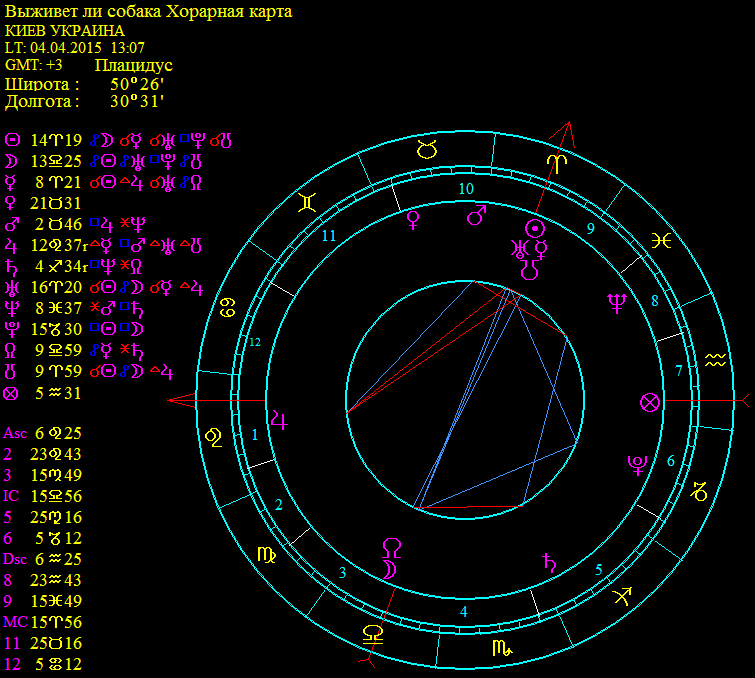
Task: Select the location text 'КИЕВ УКРАИНА'
Action: point(65,31)
